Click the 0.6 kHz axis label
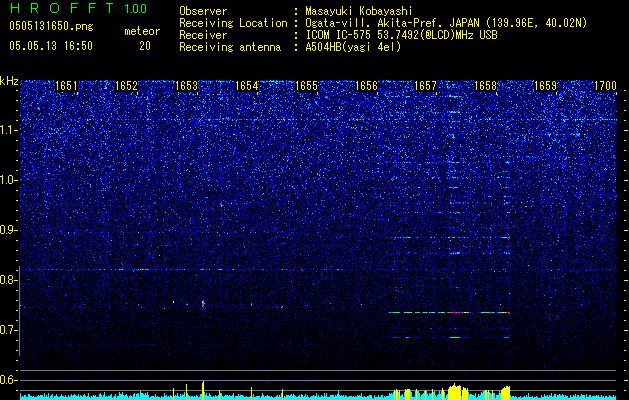Screen dimensions: 629x400 (8, 380)
